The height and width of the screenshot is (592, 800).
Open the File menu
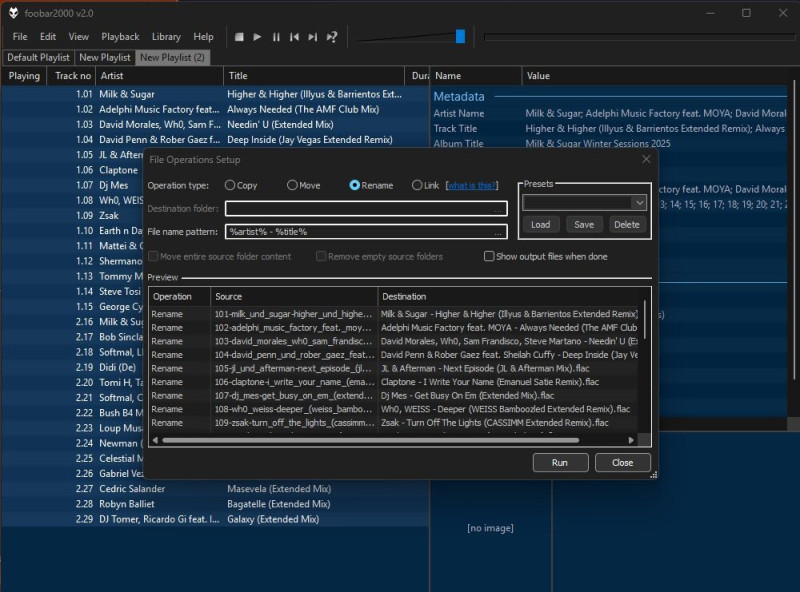point(20,37)
